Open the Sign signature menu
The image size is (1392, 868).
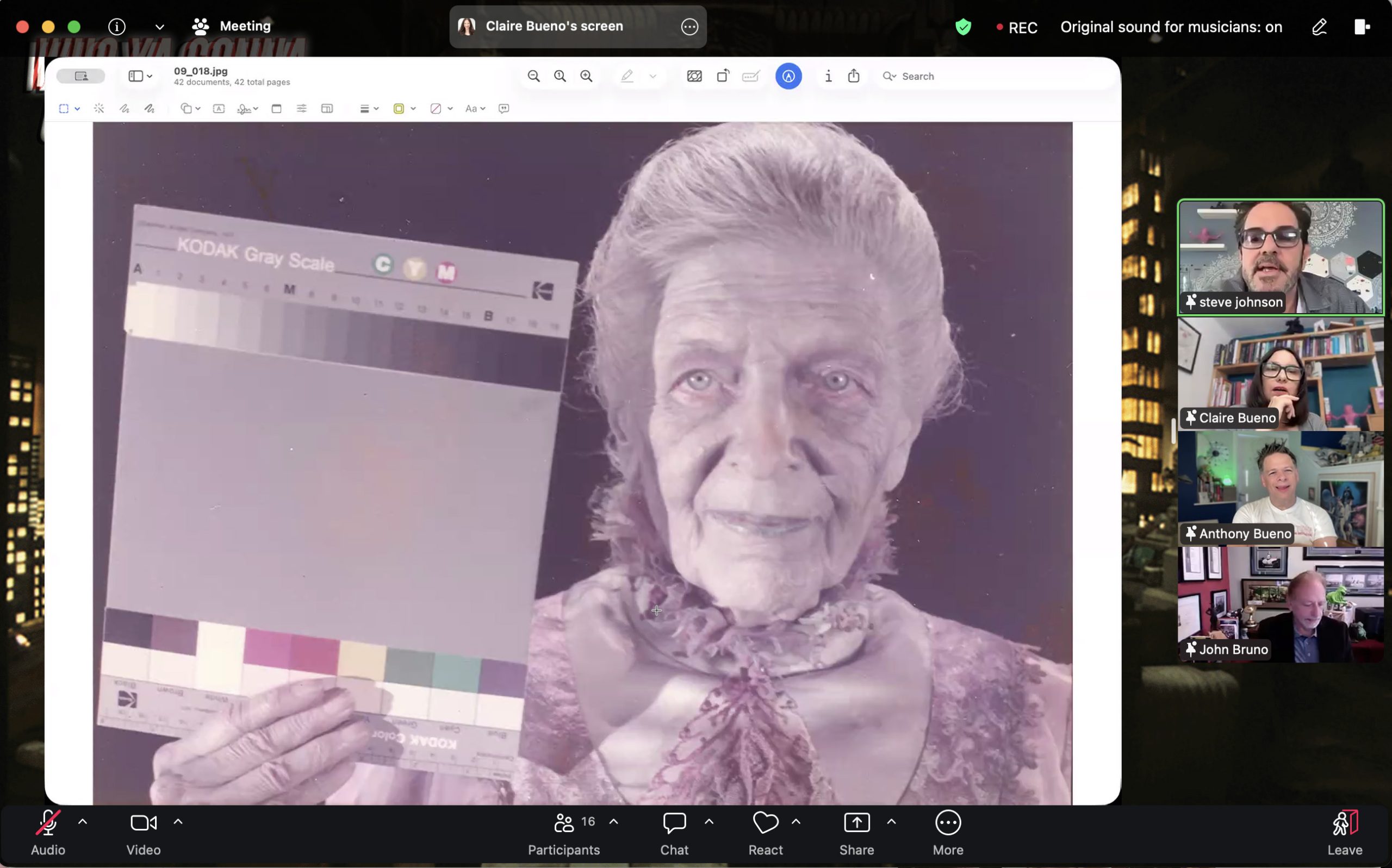247,109
